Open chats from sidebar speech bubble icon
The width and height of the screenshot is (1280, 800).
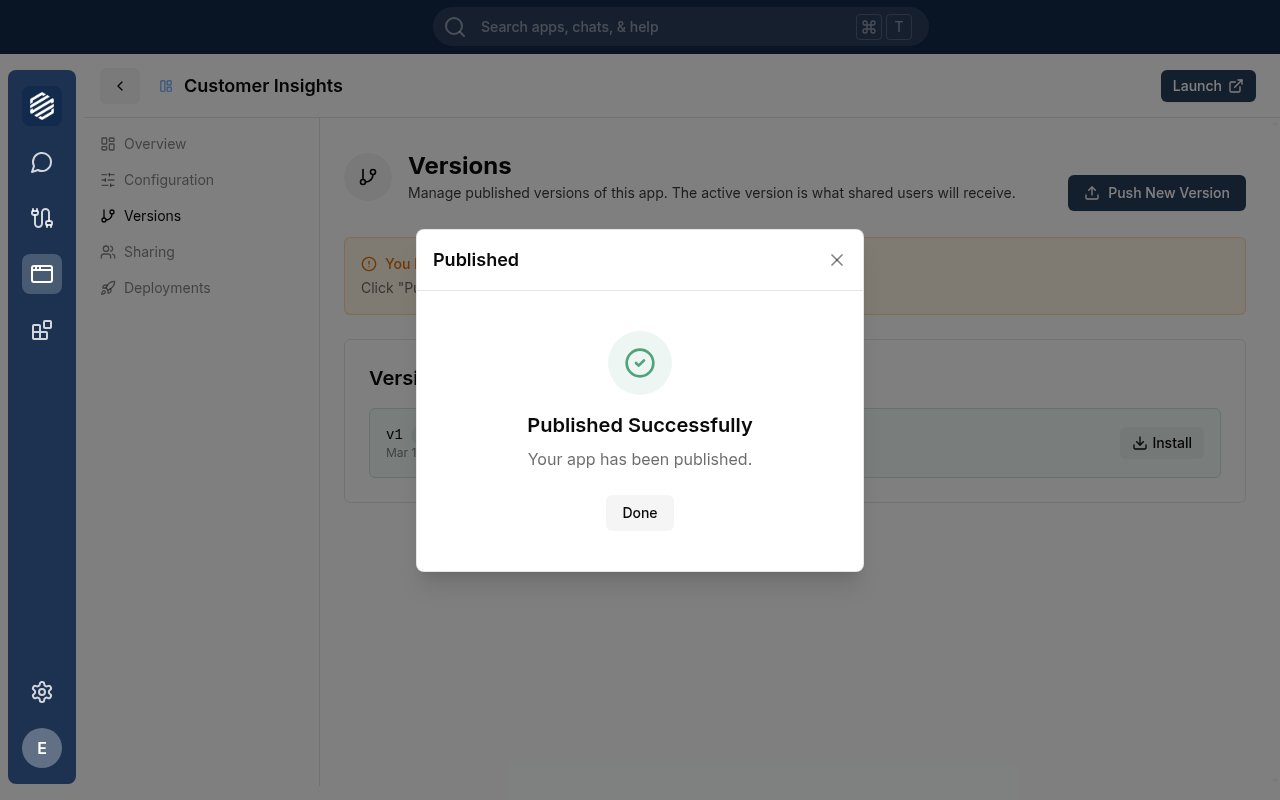point(42,162)
